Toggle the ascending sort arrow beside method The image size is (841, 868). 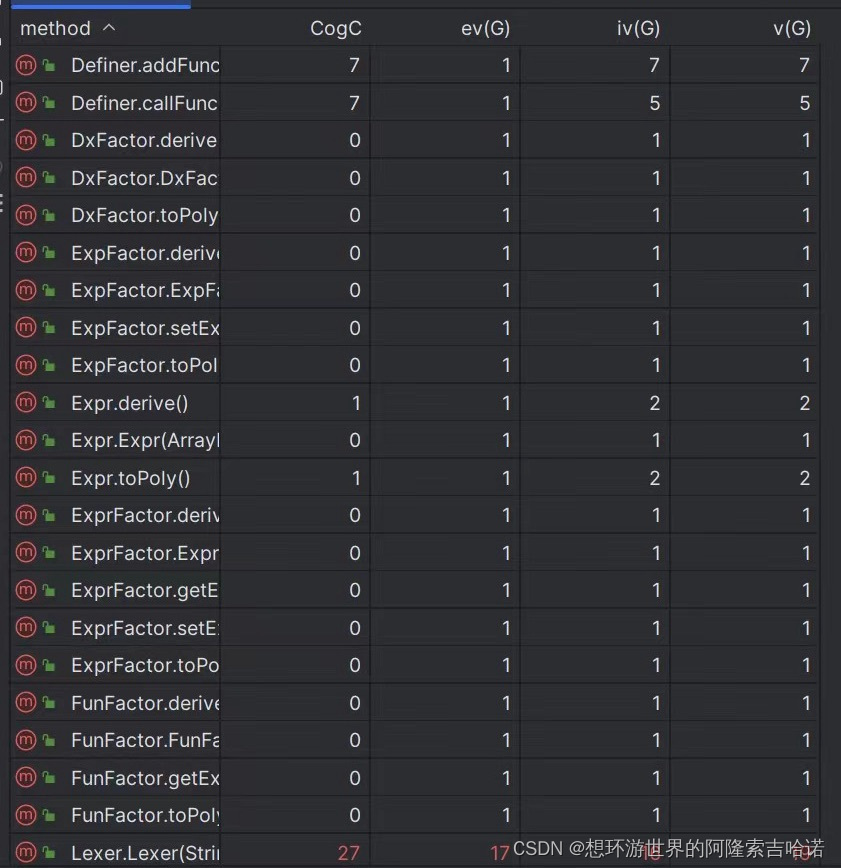coord(109,27)
